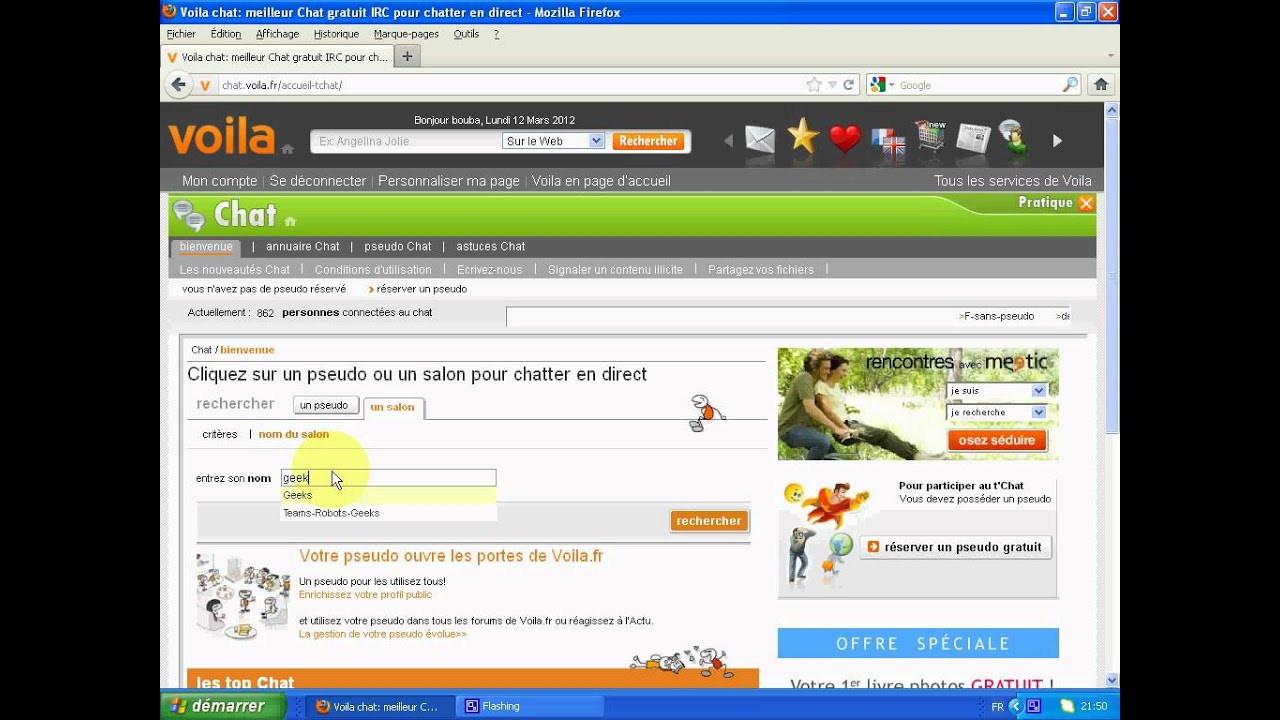
Task: Switch to the Flashing taskbar window
Action: click(x=528, y=706)
